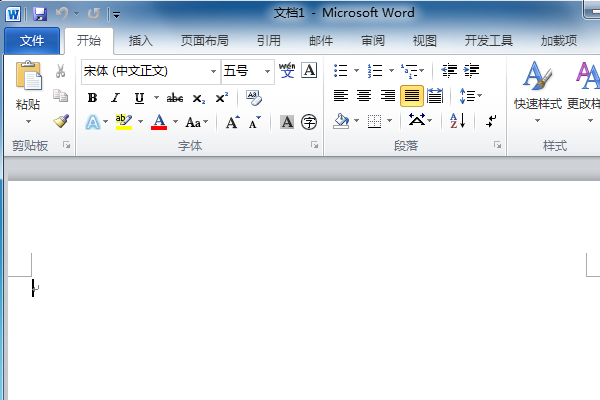The height and width of the screenshot is (400, 600).
Task: Open underline style dropdown arrow
Action: pyautogui.click(x=156, y=98)
